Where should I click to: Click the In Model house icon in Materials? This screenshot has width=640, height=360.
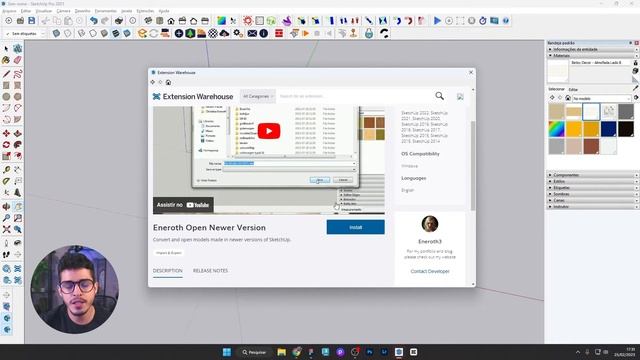tap(567, 98)
